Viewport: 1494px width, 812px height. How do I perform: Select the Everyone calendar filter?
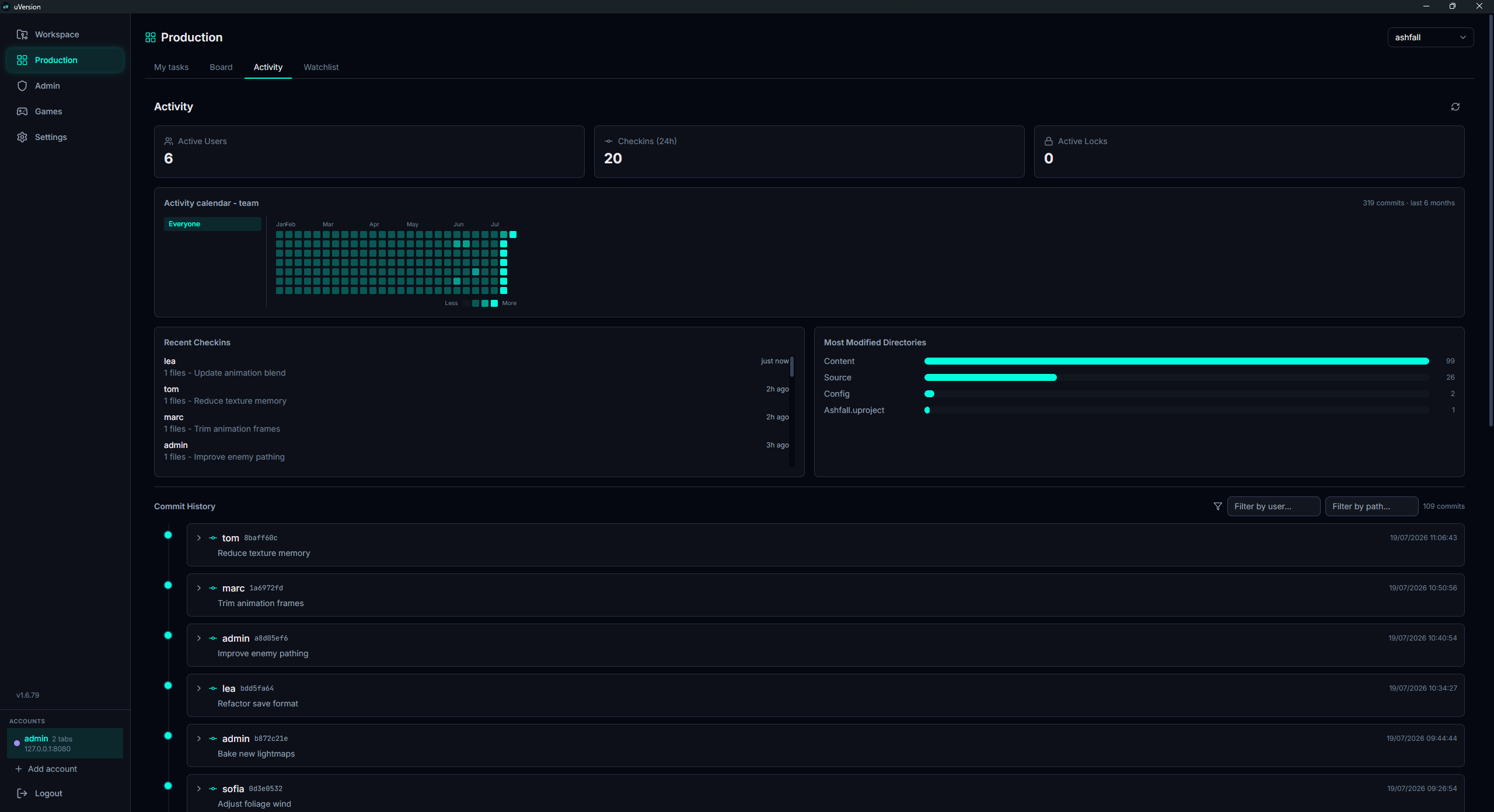point(212,224)
